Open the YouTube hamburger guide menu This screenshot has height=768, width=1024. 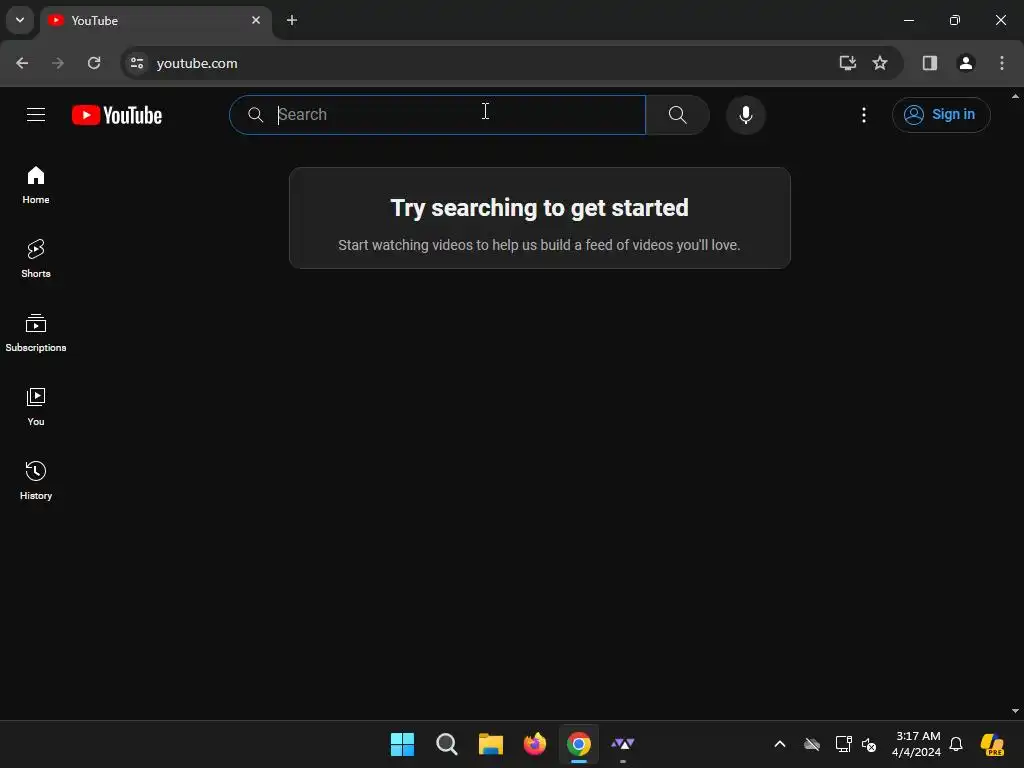coord(36,115)
